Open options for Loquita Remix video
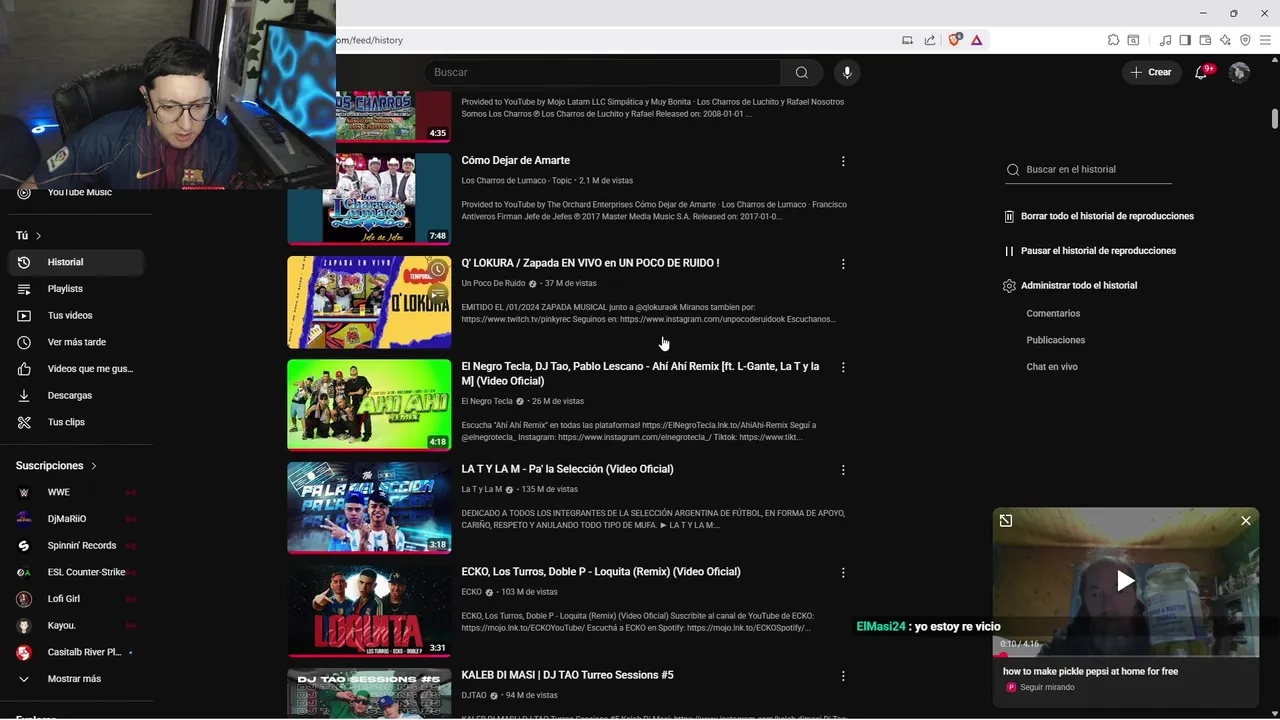Image resolution: width=1280 pixels, height=720 pixels. tap(843, 573)
